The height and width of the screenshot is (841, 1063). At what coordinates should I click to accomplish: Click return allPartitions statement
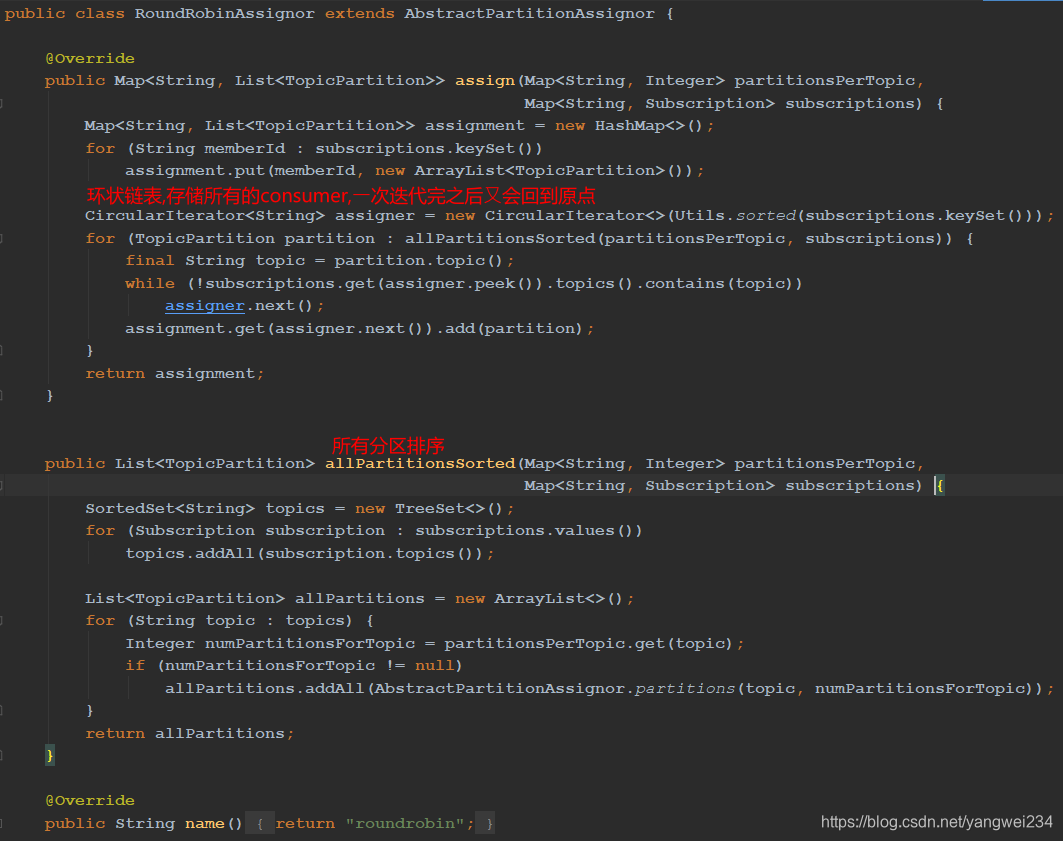189,733
